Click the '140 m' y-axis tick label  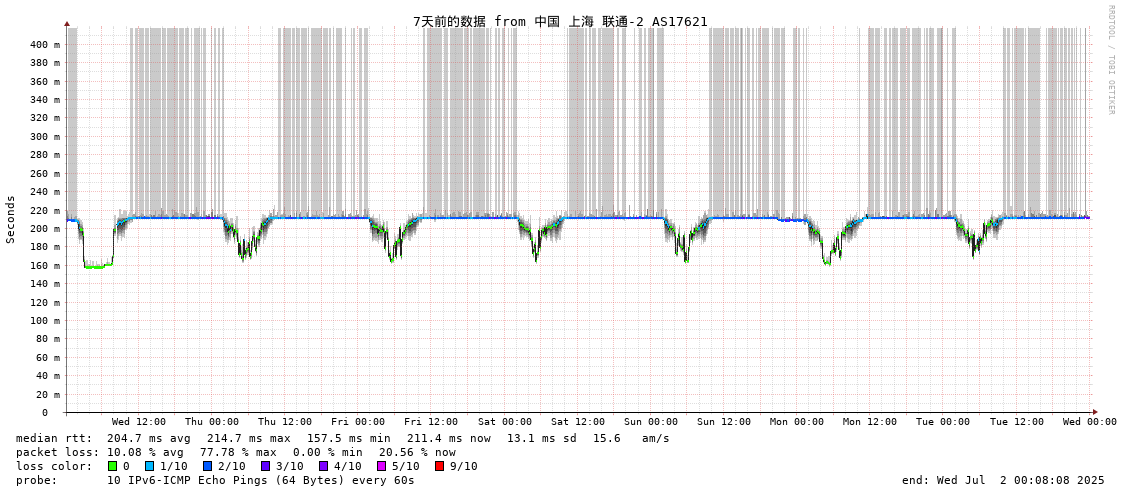coord(45,284)
